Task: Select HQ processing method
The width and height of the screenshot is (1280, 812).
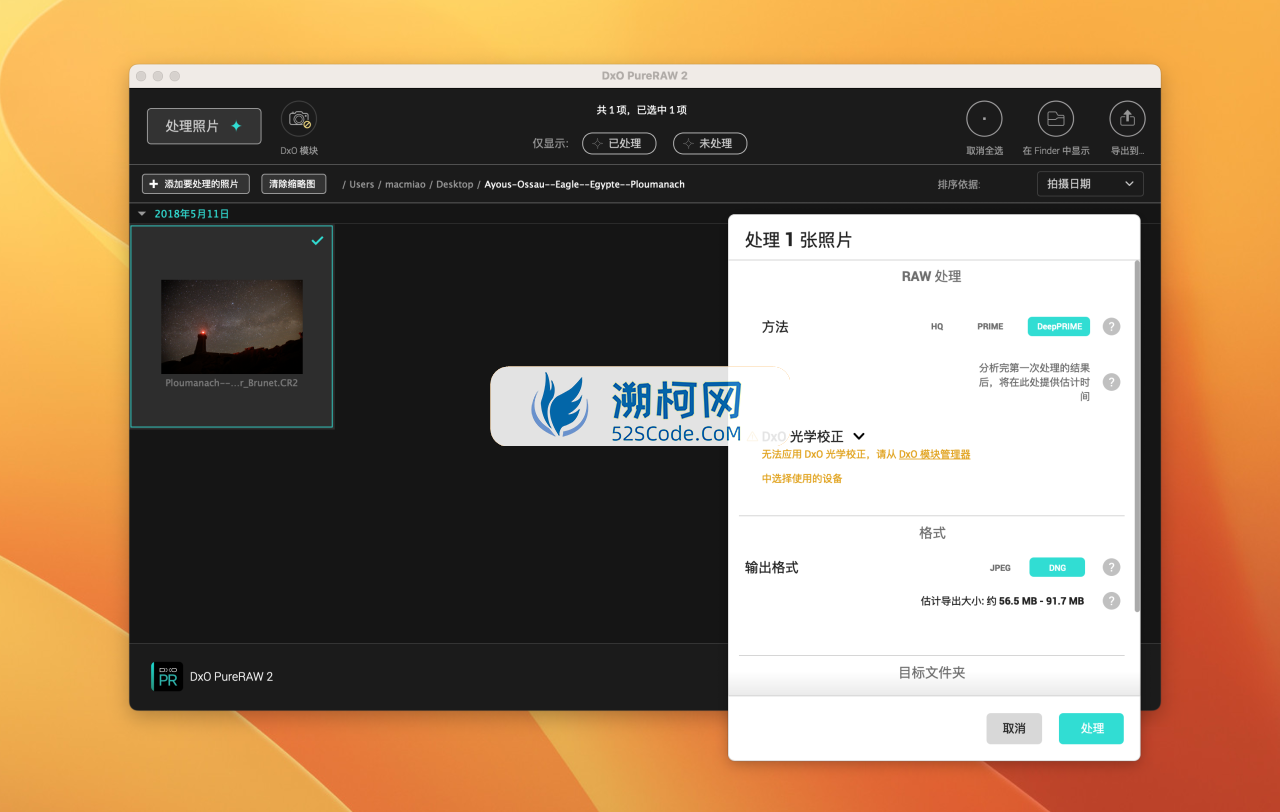Action: (937, 327)
